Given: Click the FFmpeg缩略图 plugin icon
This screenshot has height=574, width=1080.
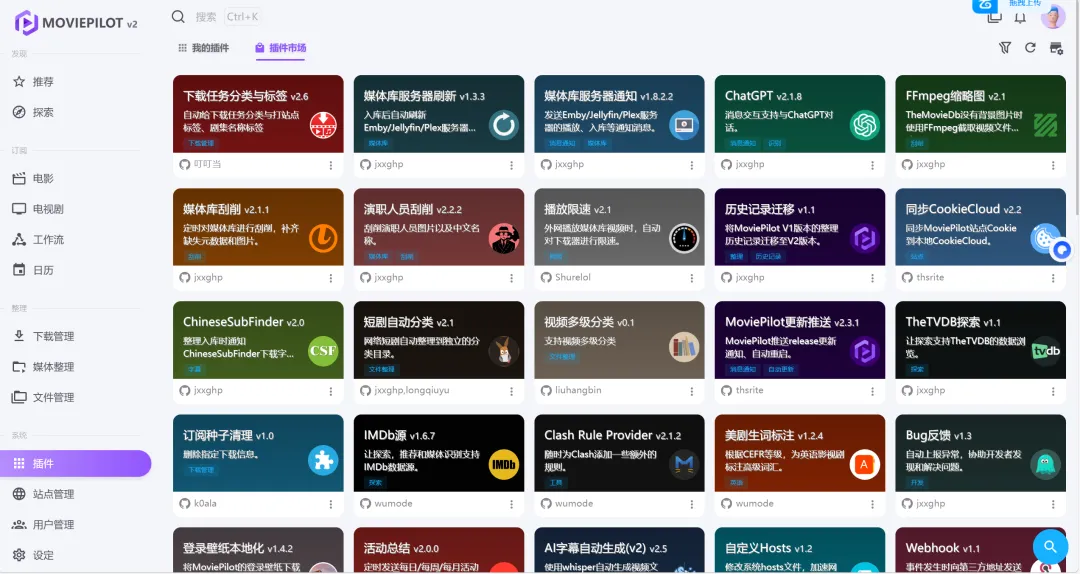Looking at the screenshot, I should (1046, 125).
